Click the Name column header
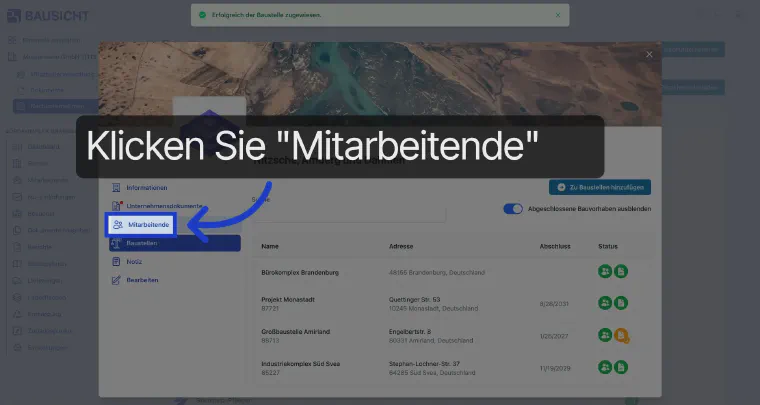 [270, 246]
